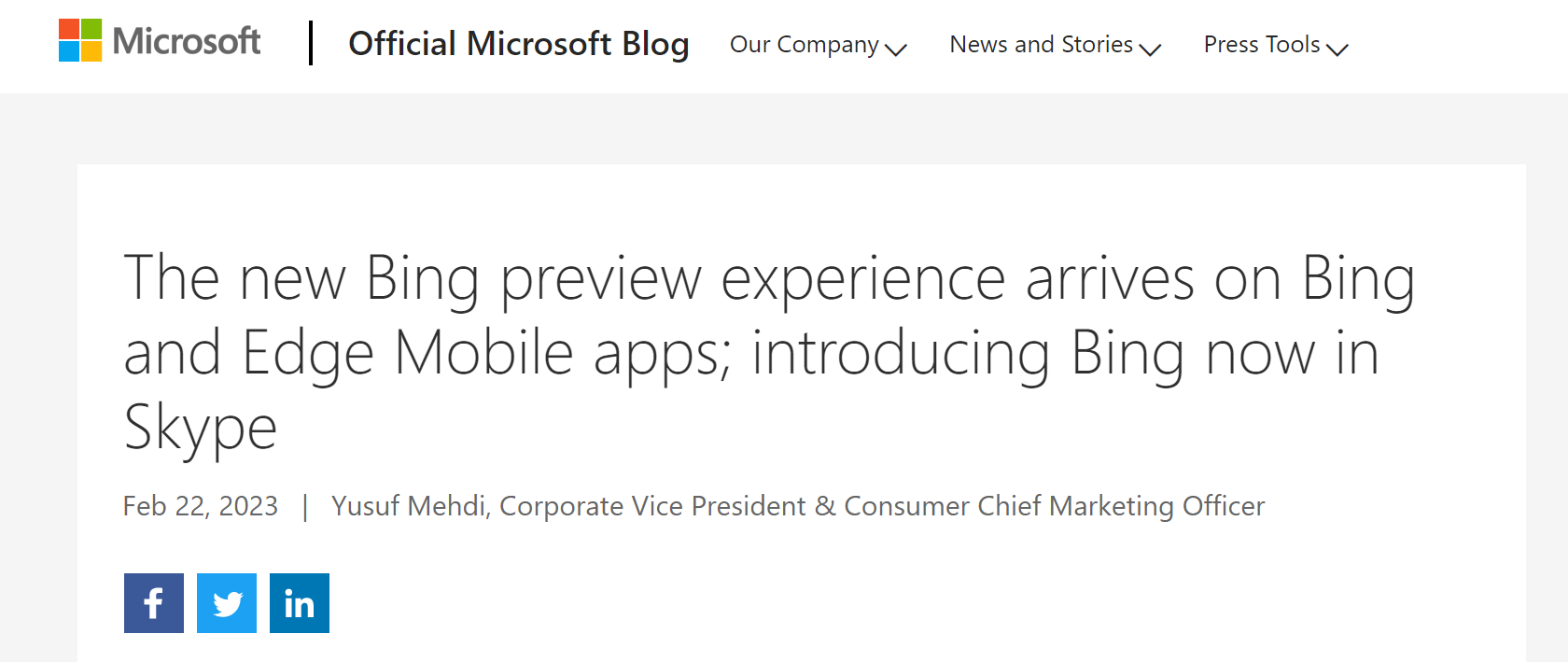Click the Corporate Vice President title text
Screen dimensions: 1568x662
point(652,506)
